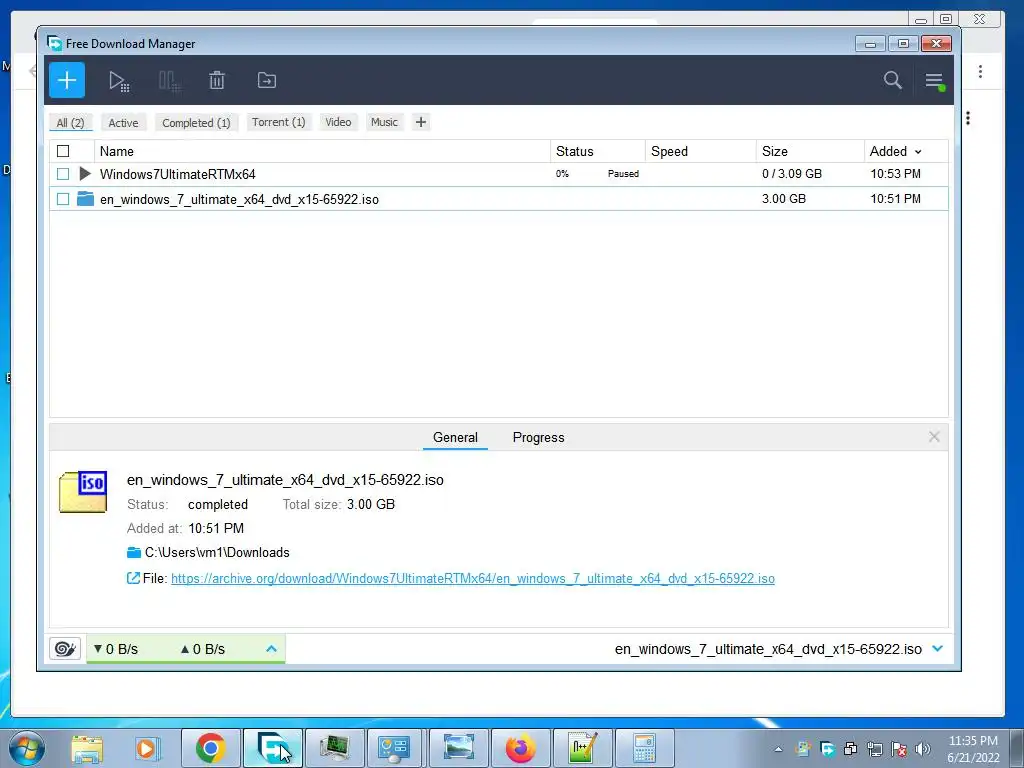Click the 3.00 GB size cell in list
Viewport: 1024px width, 768px height.
click(x=784, y=199)
